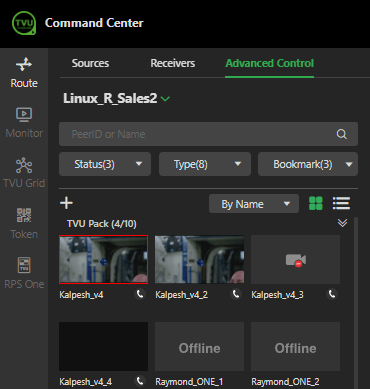Click phone icon for Kalpesh_v4_4
Image resolution: width=370 pixels, height=389 pixels.
(x=140, y=381)
